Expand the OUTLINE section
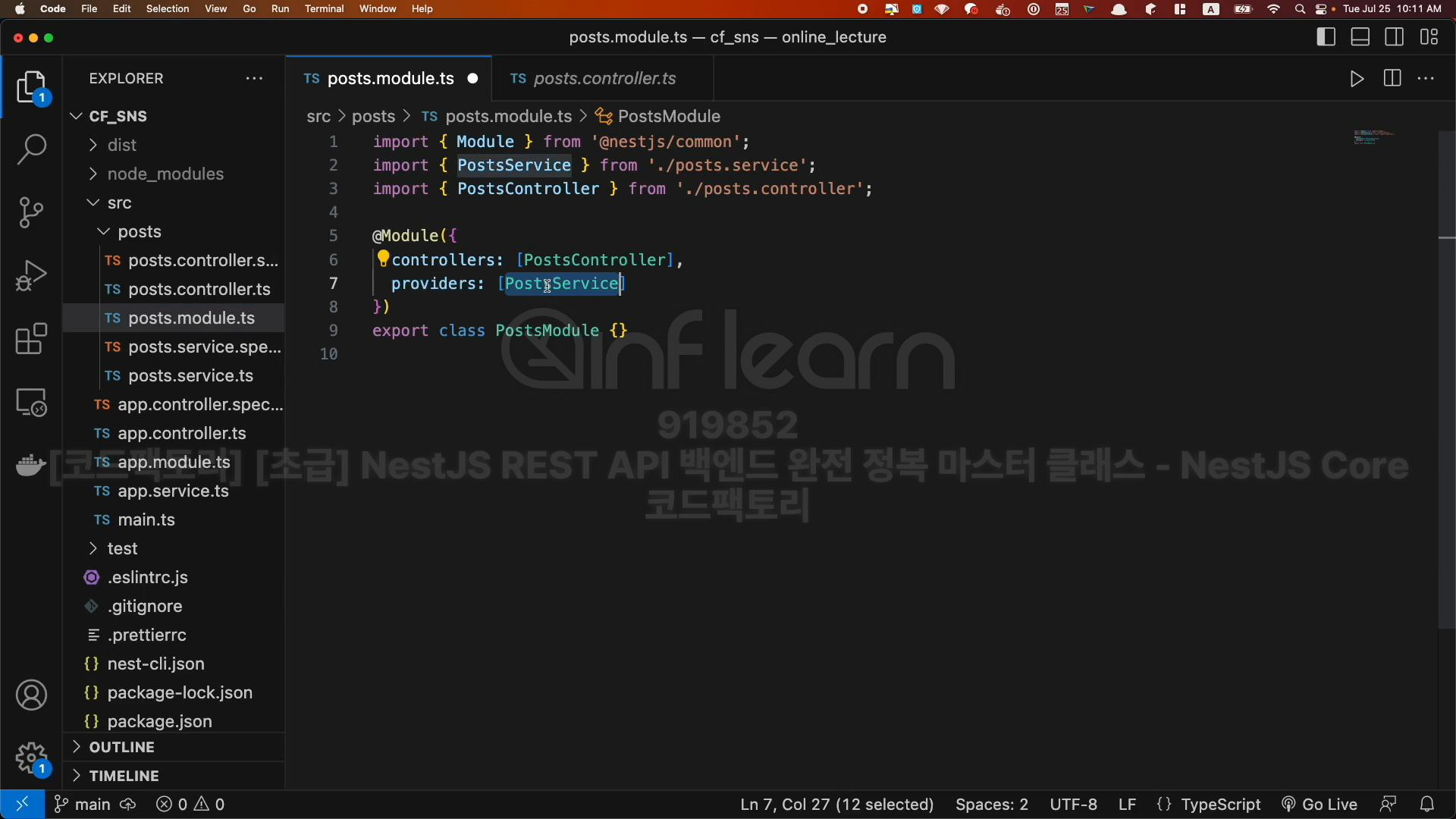This screenshot has height=819, width=1456. [x=121, y=747]
